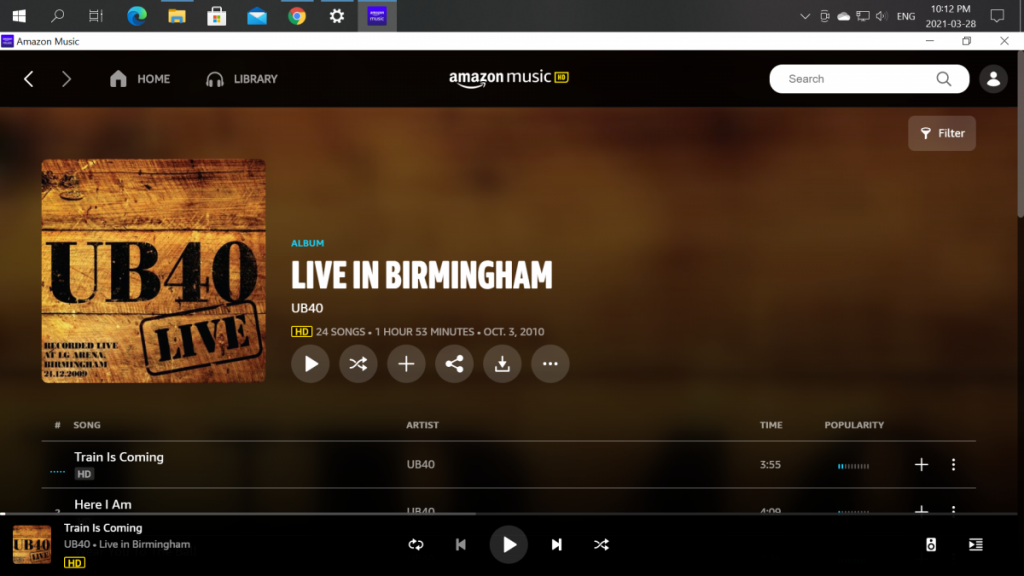Viewport: 1024px width, 576px height.
Task: Click the Amazon Music HD logo
Action: pos(509,78)
